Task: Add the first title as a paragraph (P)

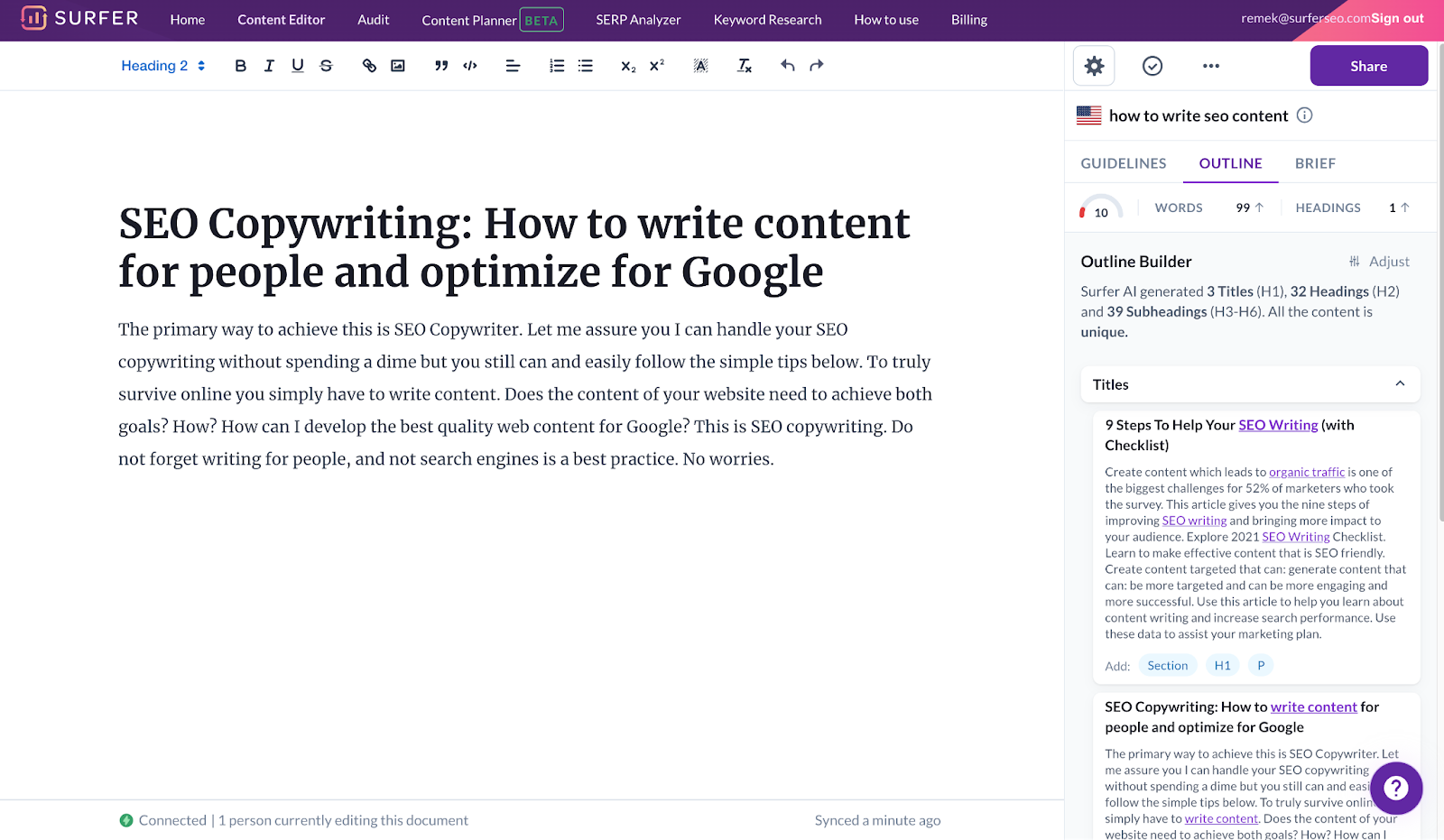Action: [x=1261, y=666]
